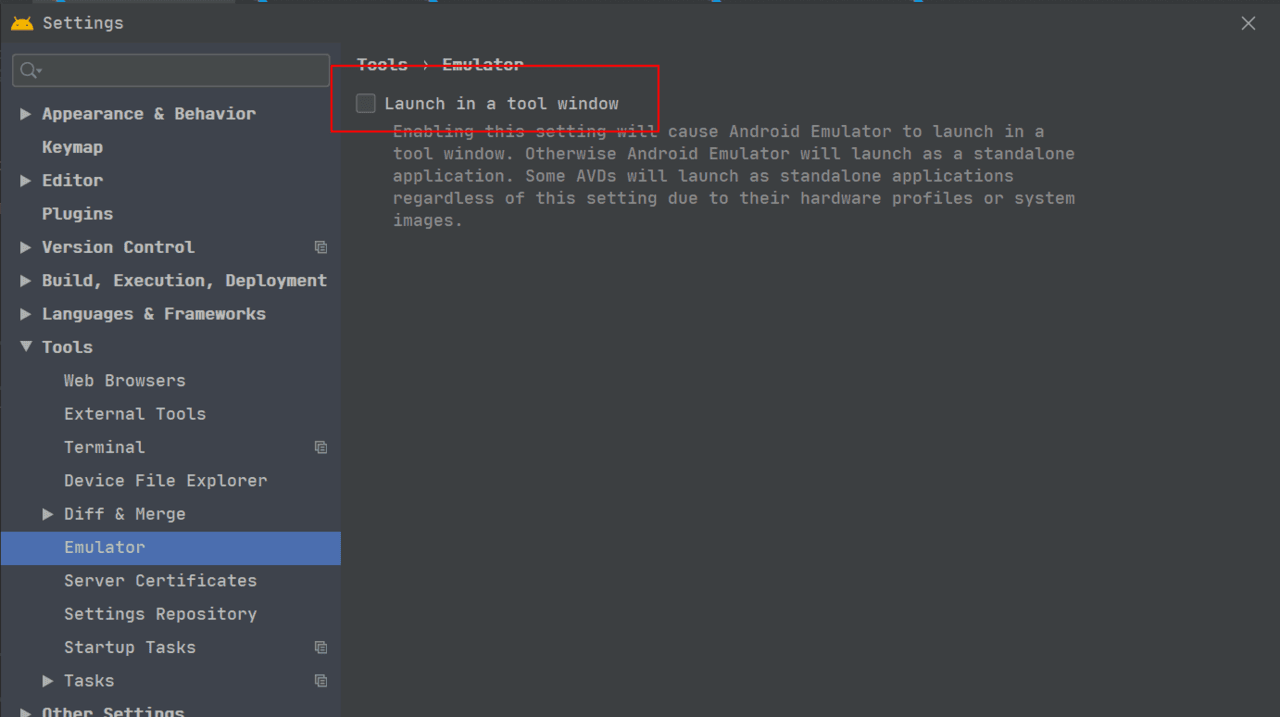Click the Emulator breadcrumb label
1280x717 pixels.
tap(483, 64)
